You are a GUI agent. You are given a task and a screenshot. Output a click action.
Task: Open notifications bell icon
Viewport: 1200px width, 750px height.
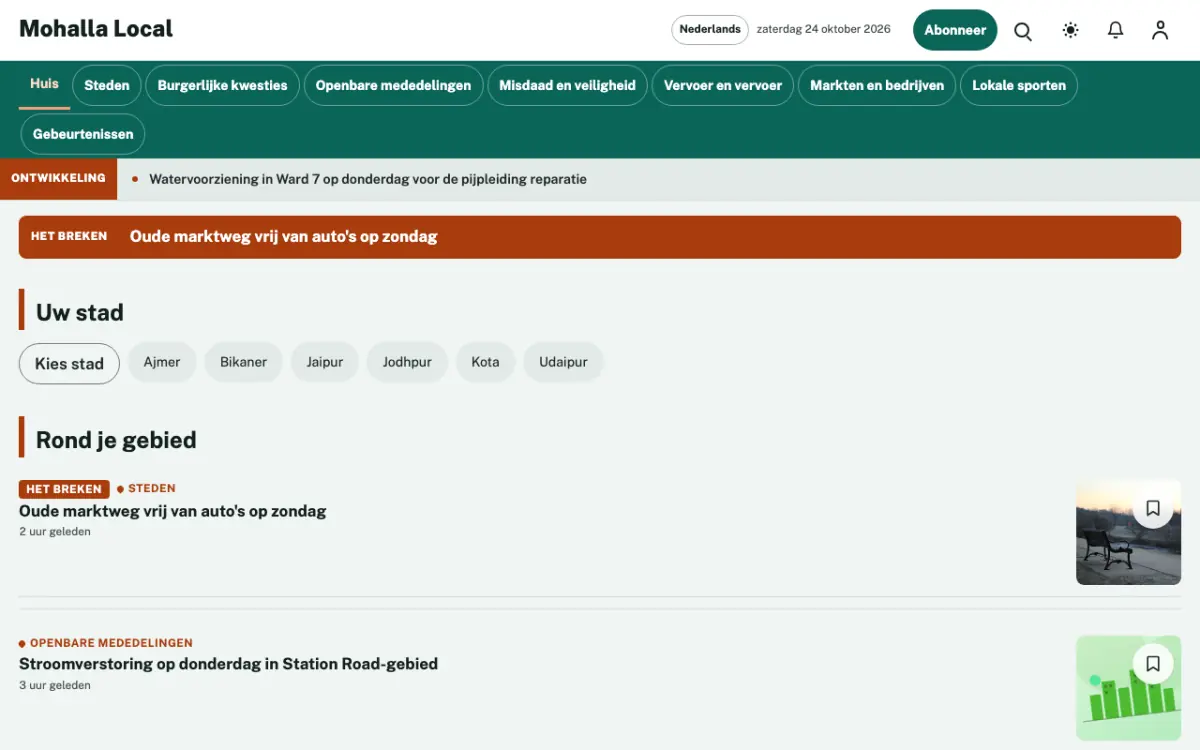coord(1116,31)
